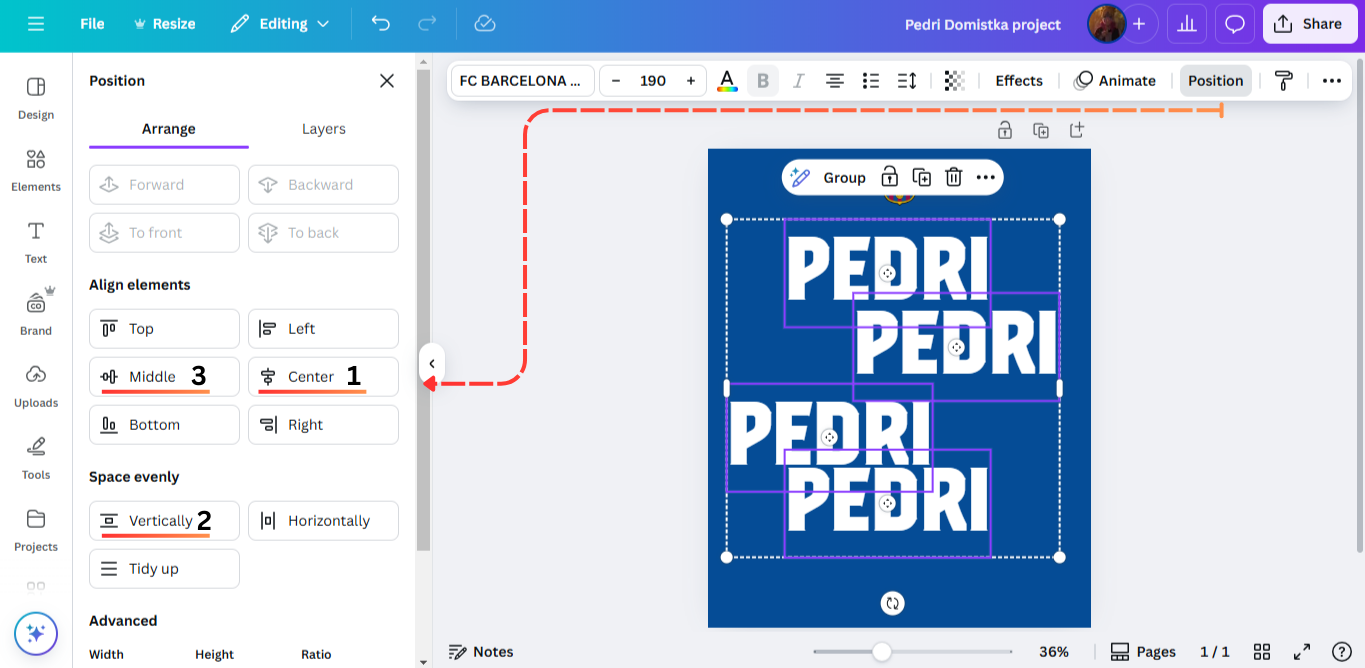Space elements evenly Horizontally
This screenshot has height=668, width=1365.
[323, 521]
